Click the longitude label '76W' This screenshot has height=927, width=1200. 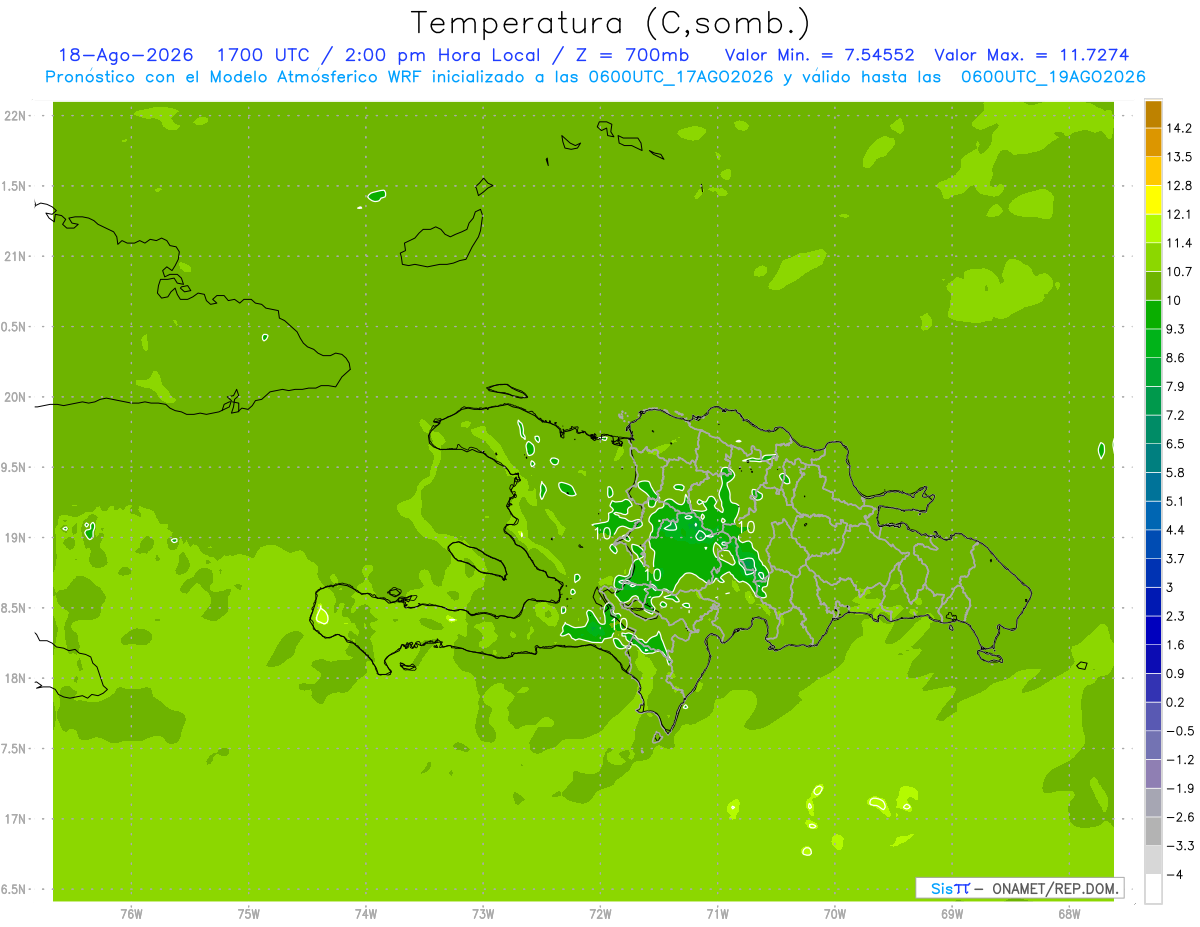pyautogui.click(x=131, y=914)
